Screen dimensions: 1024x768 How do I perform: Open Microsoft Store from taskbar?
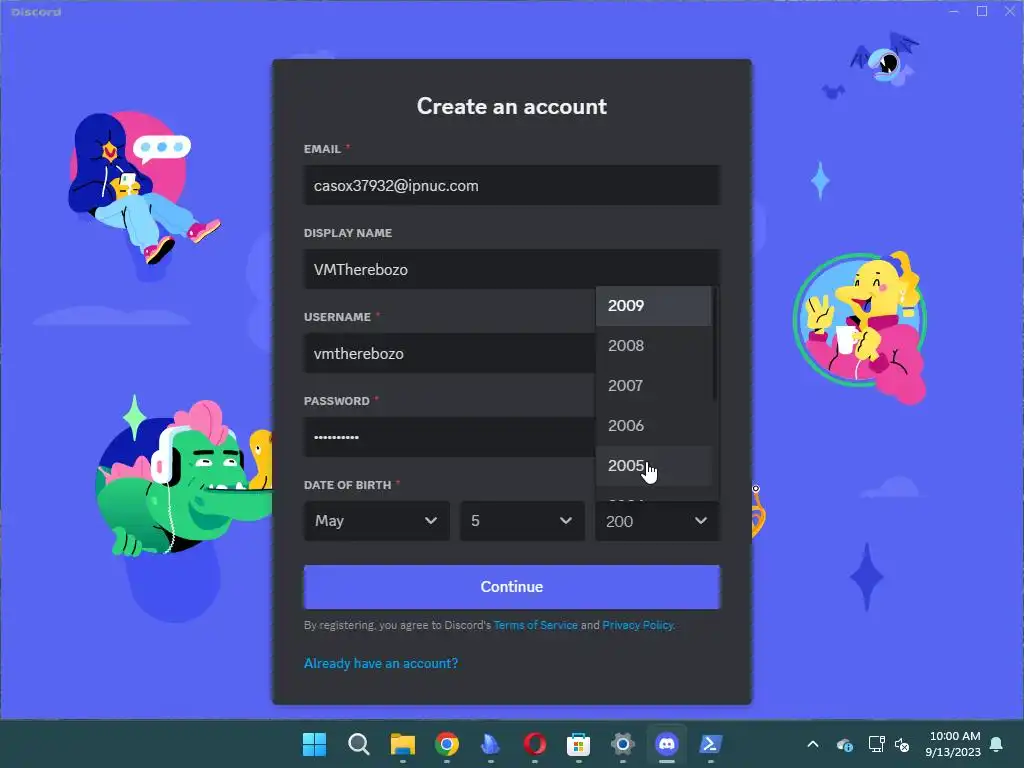(x=579, y=744)
